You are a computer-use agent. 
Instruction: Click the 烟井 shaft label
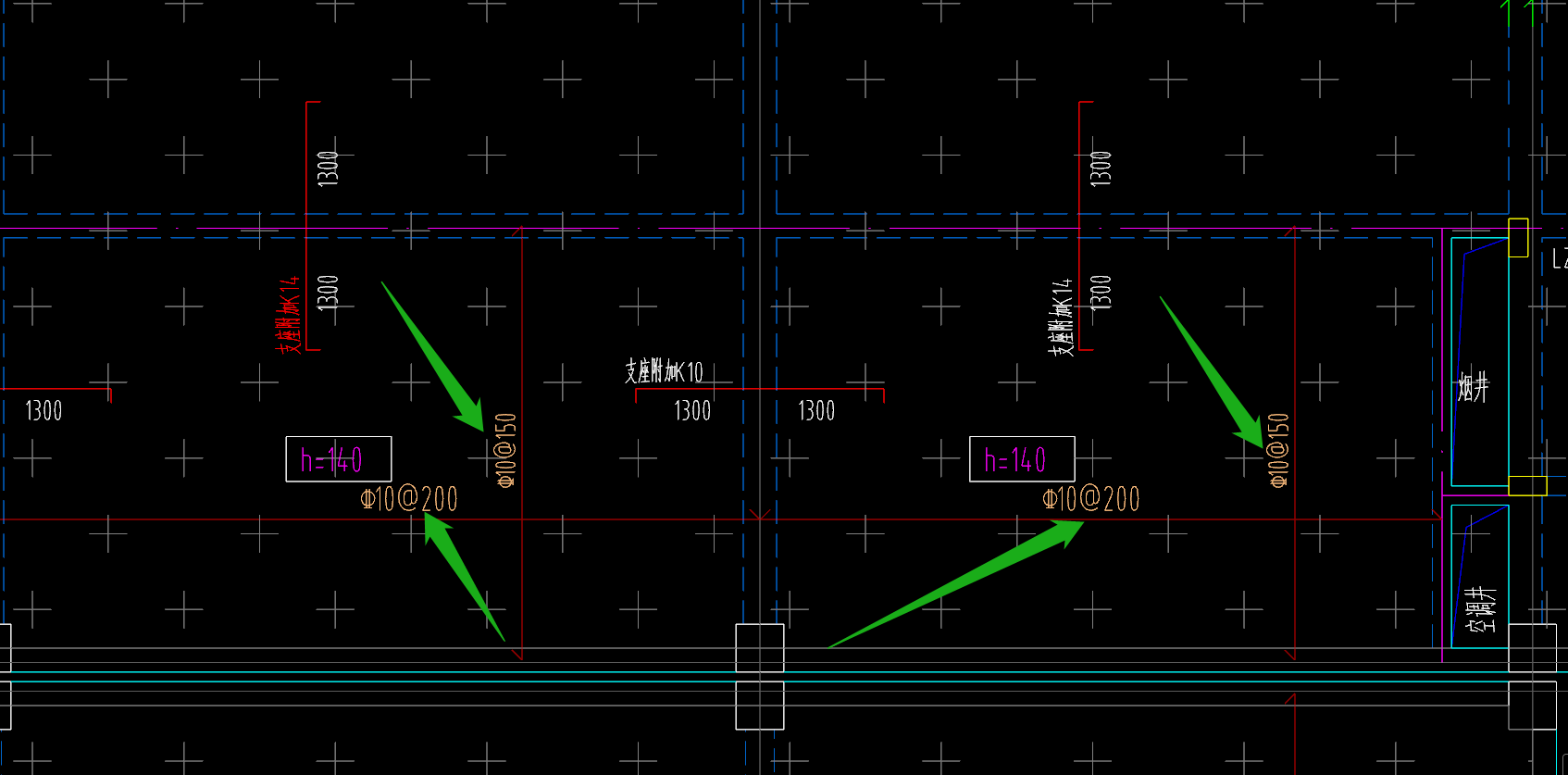coord(1474,386)
